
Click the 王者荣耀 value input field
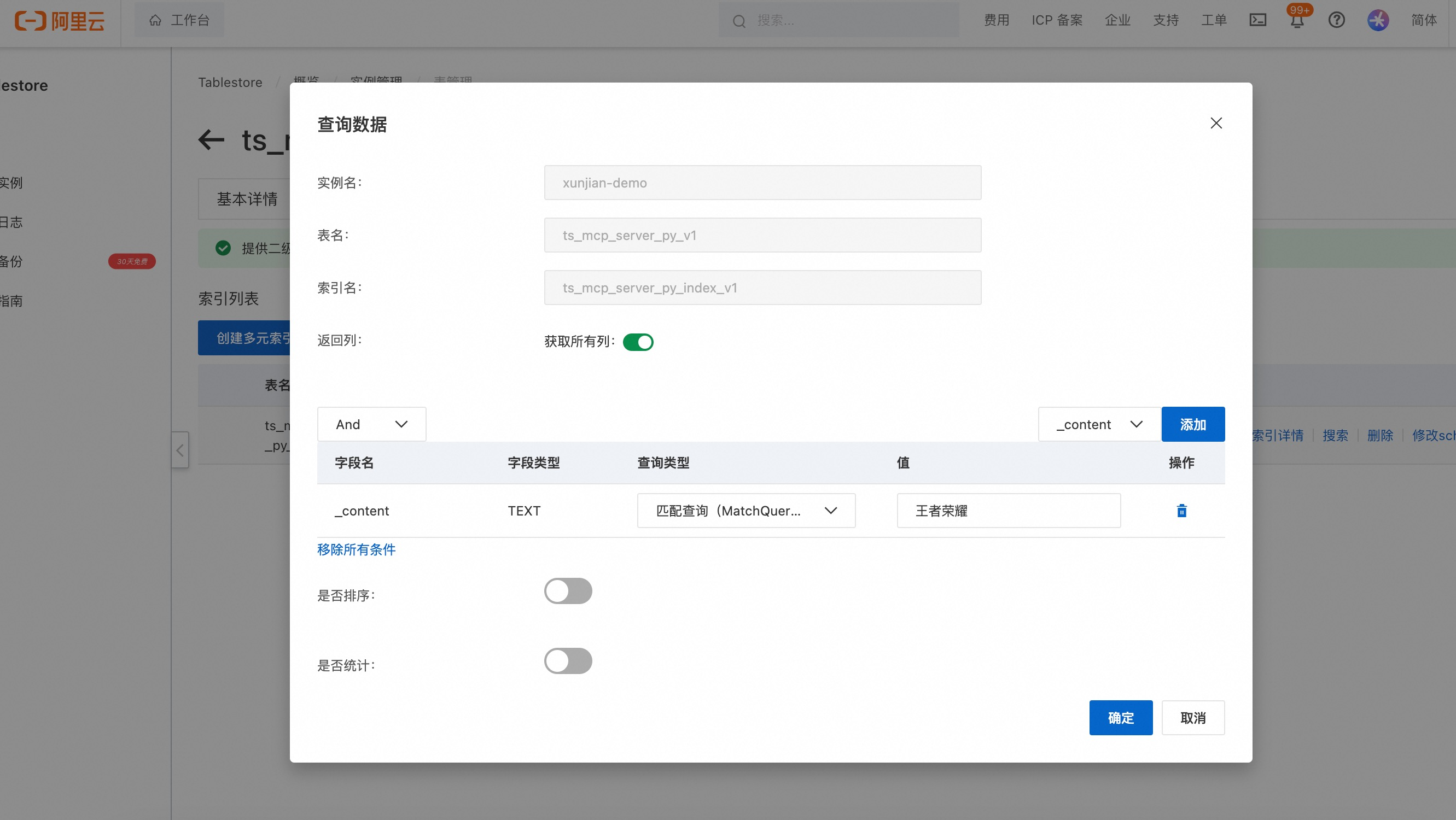tap(1009, 511)
